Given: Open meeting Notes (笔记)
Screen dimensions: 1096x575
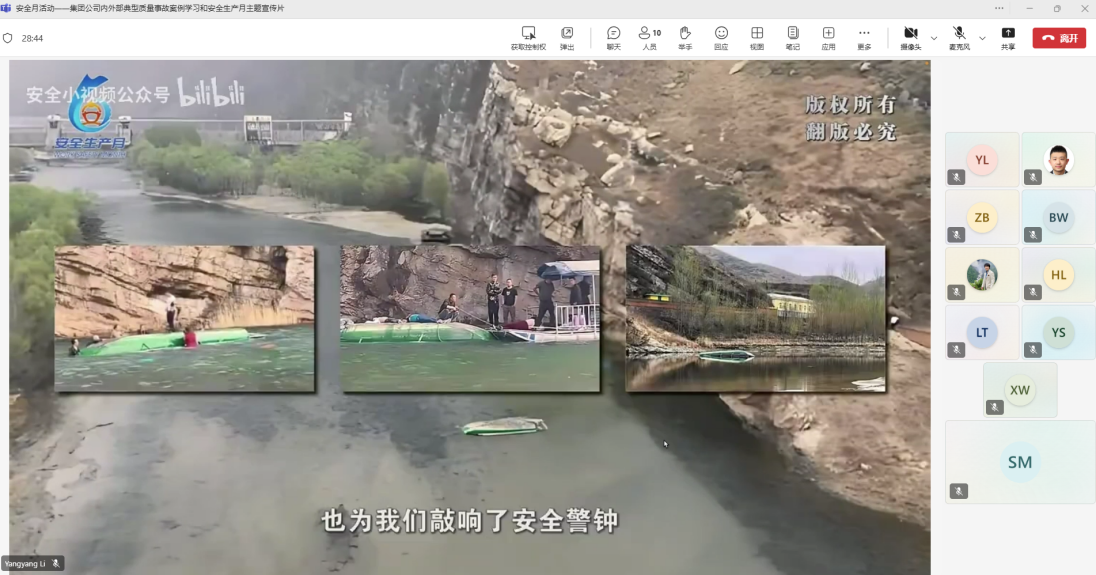Looking at the screenshot, I should 793,34.
